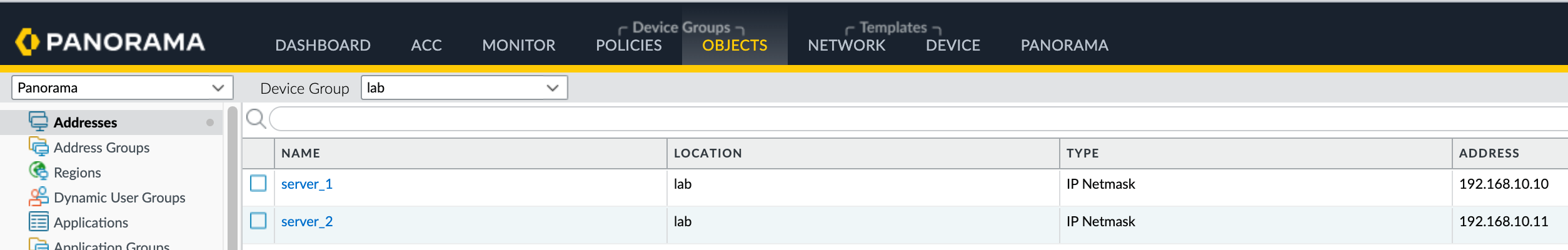This screenshot has width=1568, height=250.
Task: Expand the Device Group lab dropdown
Action: click(x=465, y=87)
